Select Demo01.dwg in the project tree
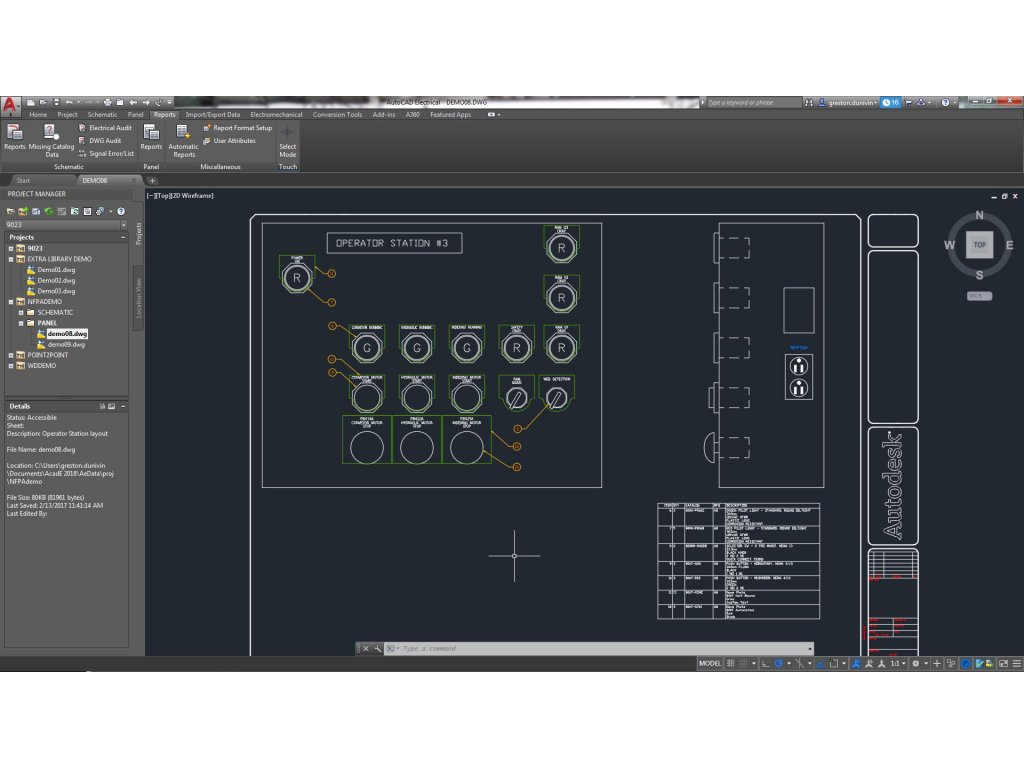 click(56, 270)
